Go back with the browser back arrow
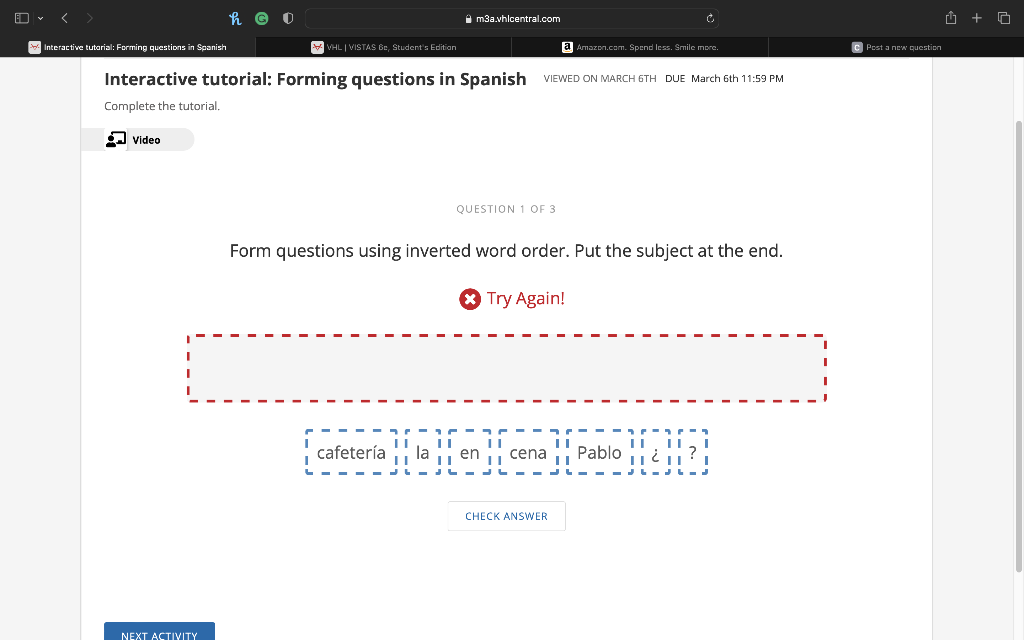The width and height of the screenshot is (1024, 640). pyautogui.click(x=65, y=18)
